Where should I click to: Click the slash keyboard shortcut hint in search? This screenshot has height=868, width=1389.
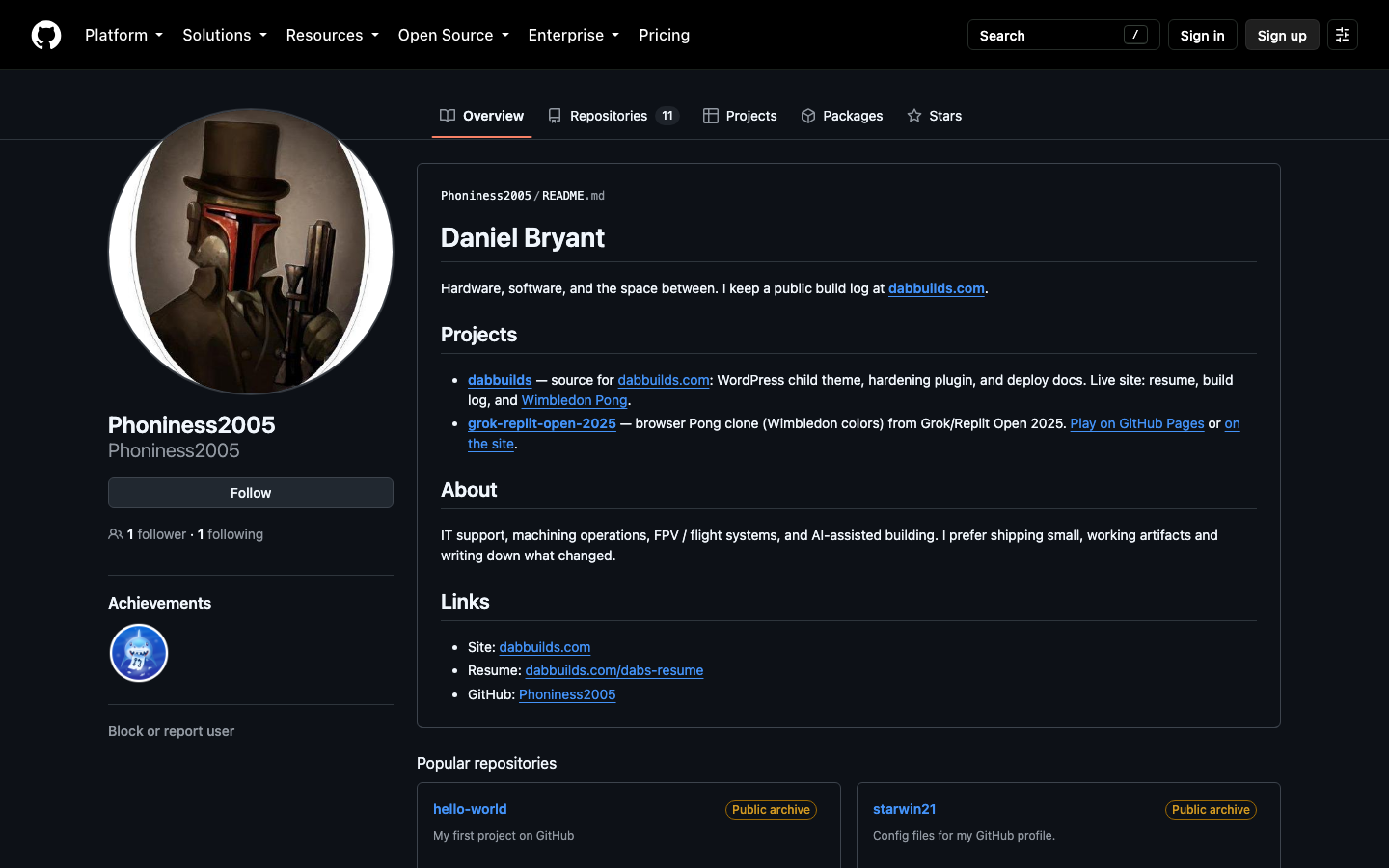(x=1135, y=35)
